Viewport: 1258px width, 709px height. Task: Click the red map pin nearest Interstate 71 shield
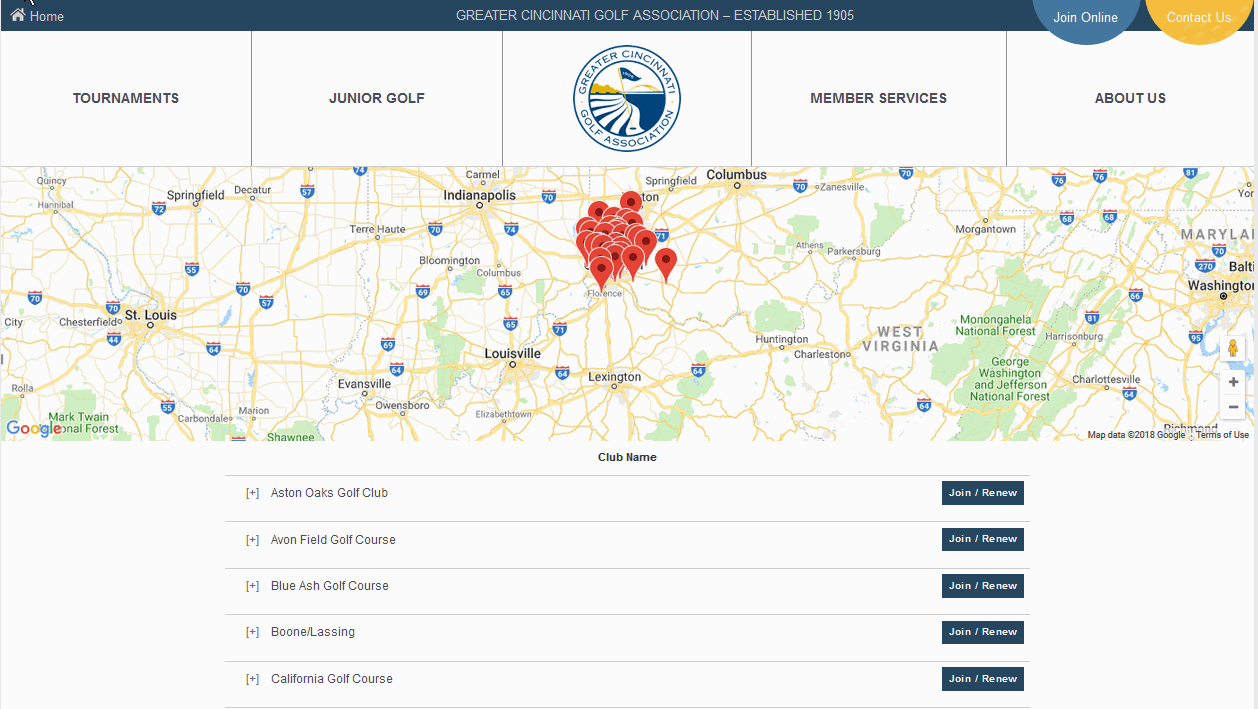[x=646, y=245]
